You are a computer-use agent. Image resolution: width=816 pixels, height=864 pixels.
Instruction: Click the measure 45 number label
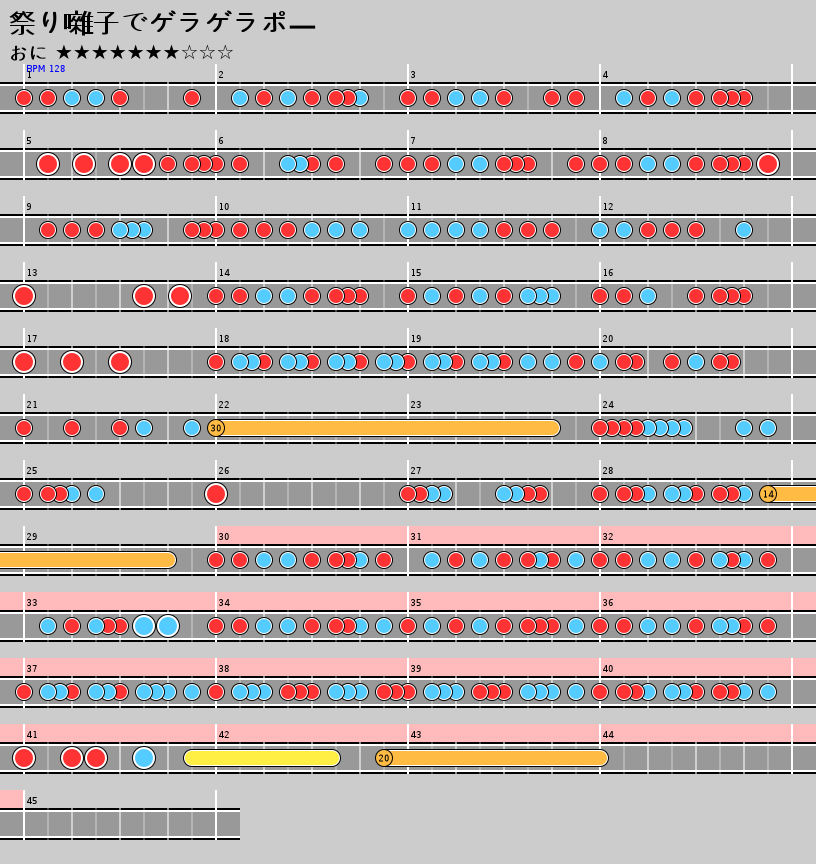point(32,801)
